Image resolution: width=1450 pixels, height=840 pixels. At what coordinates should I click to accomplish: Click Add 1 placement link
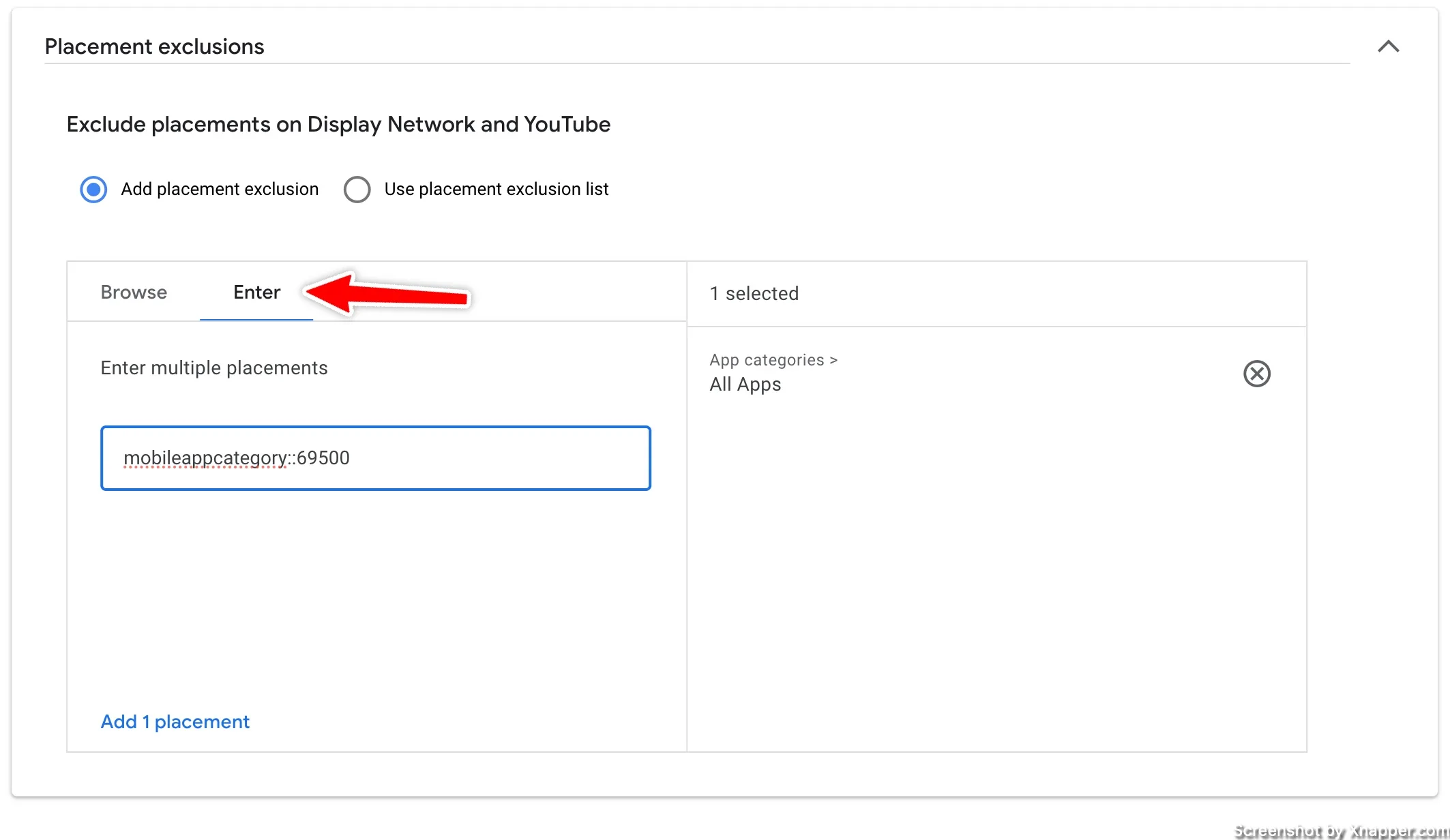click(175, 721)
